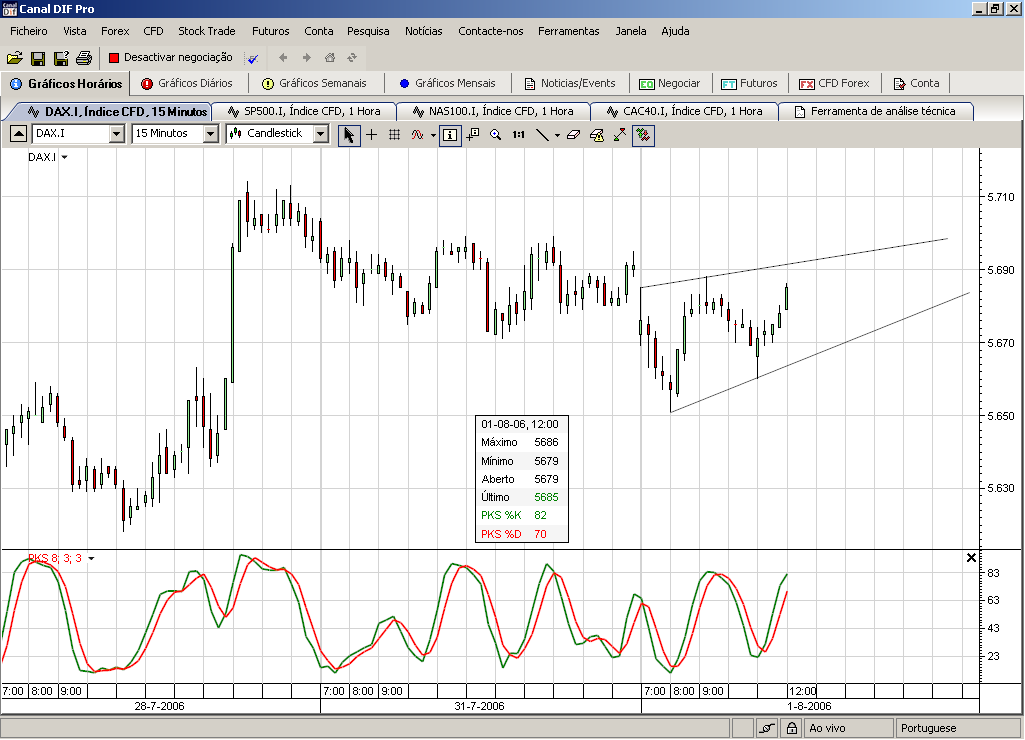Open the Ferramentas menu
Image resolution: width=1025 pixels, height=740 pixels.
[x=569, y=31]
